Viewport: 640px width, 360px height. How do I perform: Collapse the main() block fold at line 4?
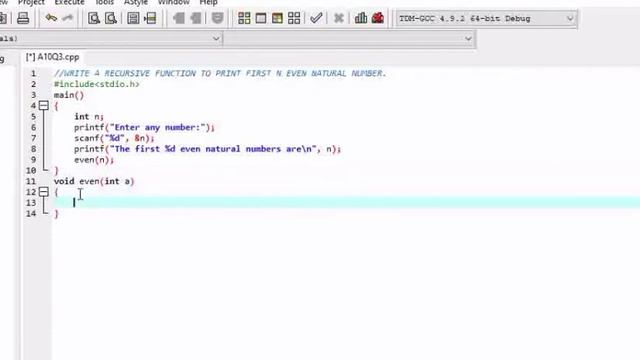(x=44, y=106)
